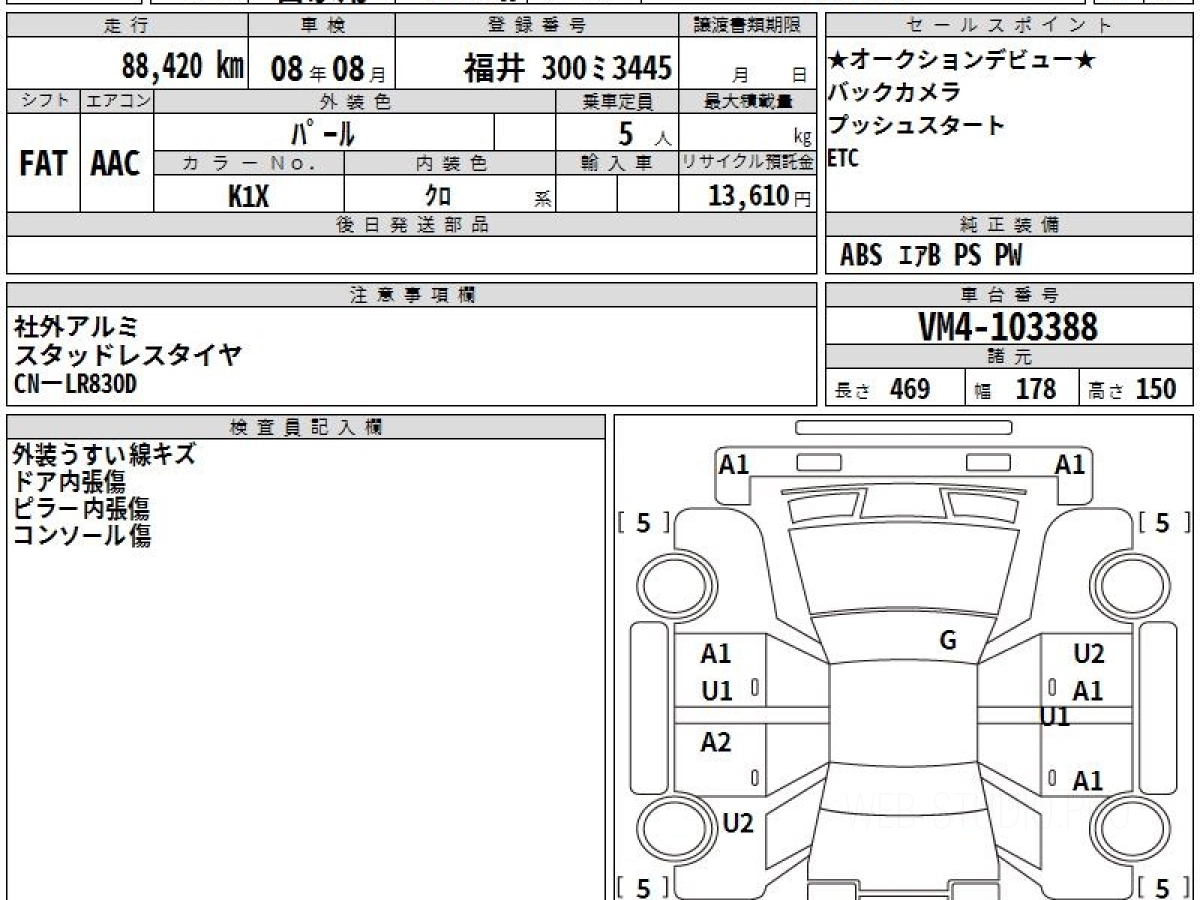Click the セールスポイント header
This screenshot has height=900, width=1200.
click(x=1009, y=26)
